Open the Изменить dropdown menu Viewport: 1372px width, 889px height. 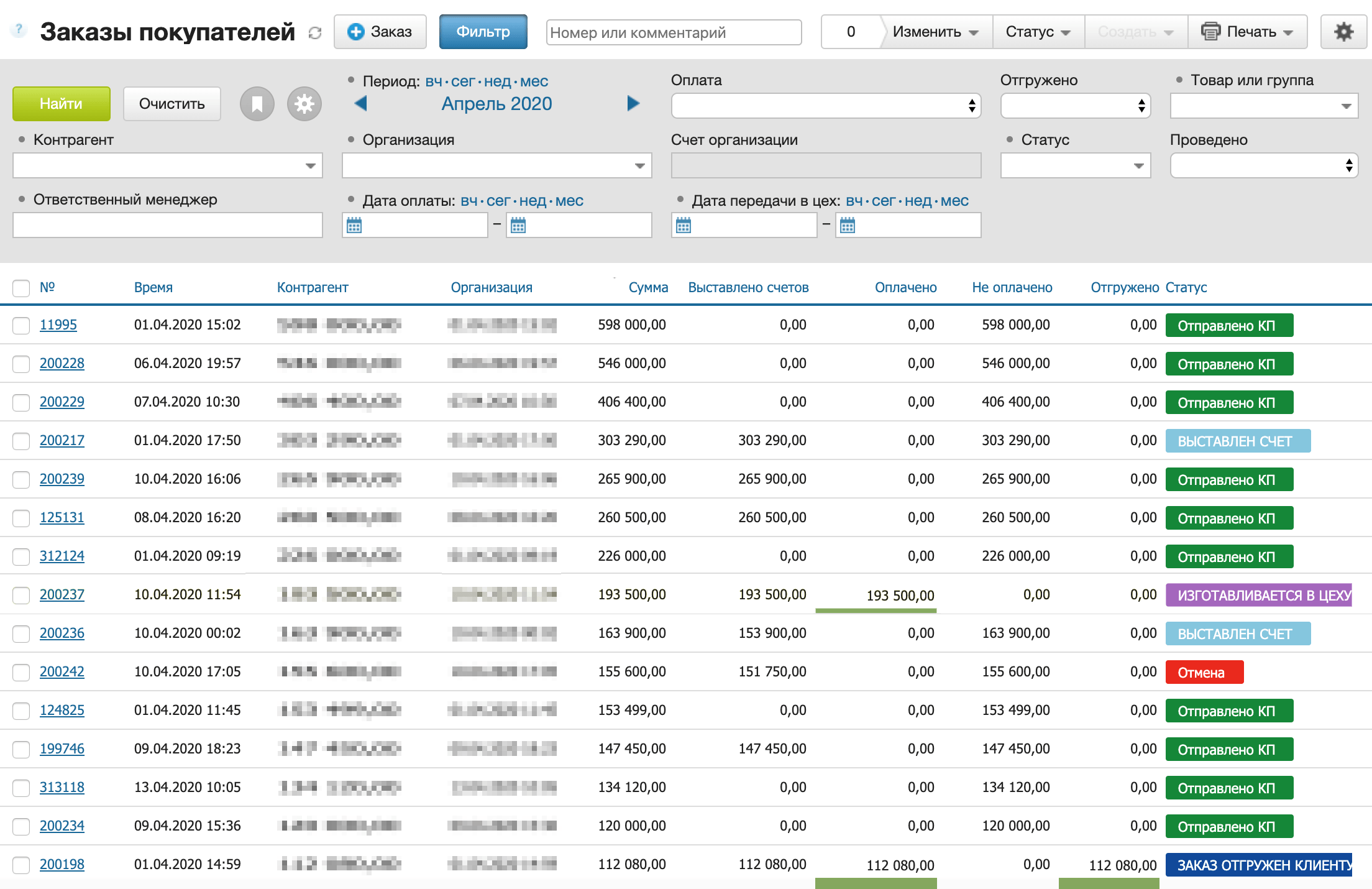[936, 32]
